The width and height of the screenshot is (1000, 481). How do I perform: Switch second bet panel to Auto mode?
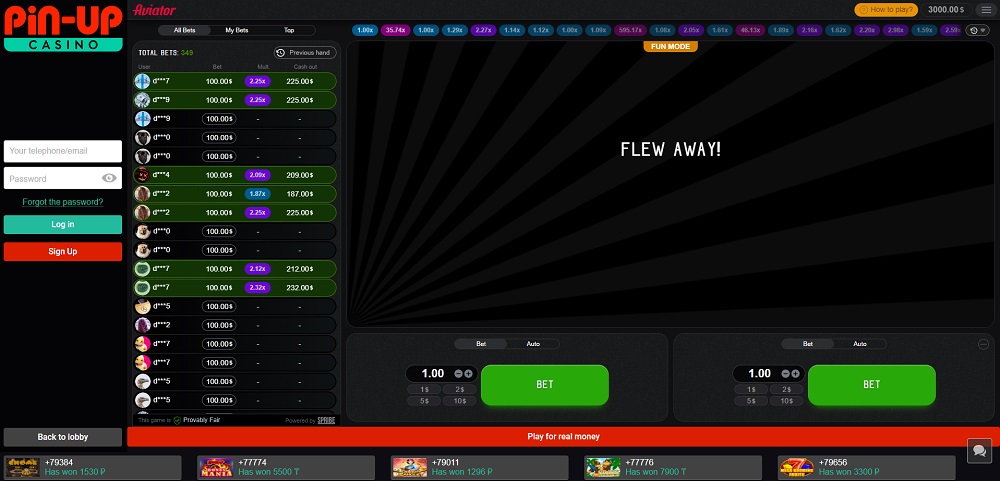tap(860, 344)
